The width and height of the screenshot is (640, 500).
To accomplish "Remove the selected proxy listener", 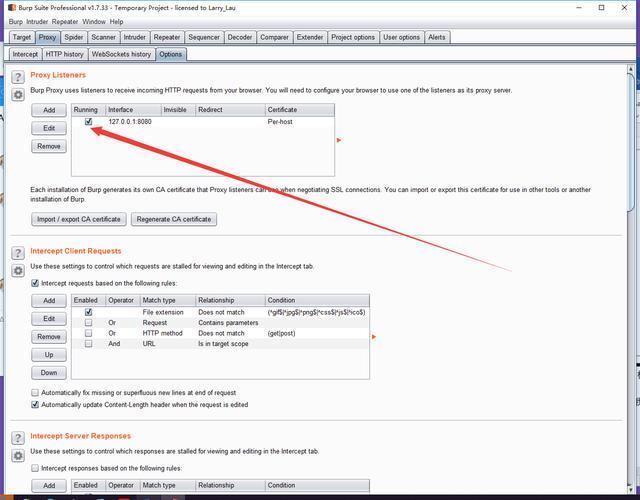I will pyautogui.click(x=49, y=146).
